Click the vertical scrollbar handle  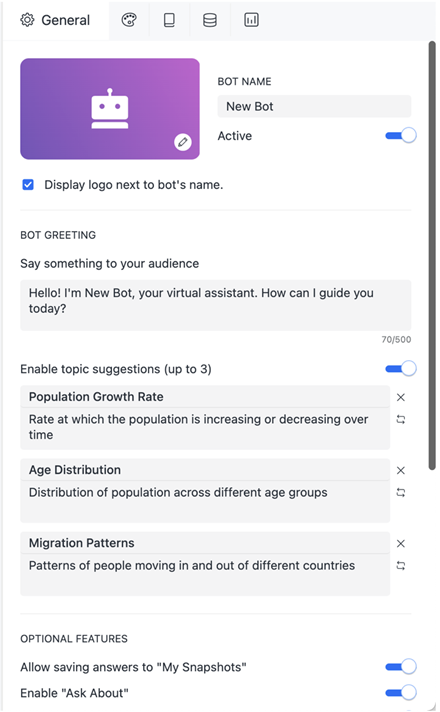432,256
